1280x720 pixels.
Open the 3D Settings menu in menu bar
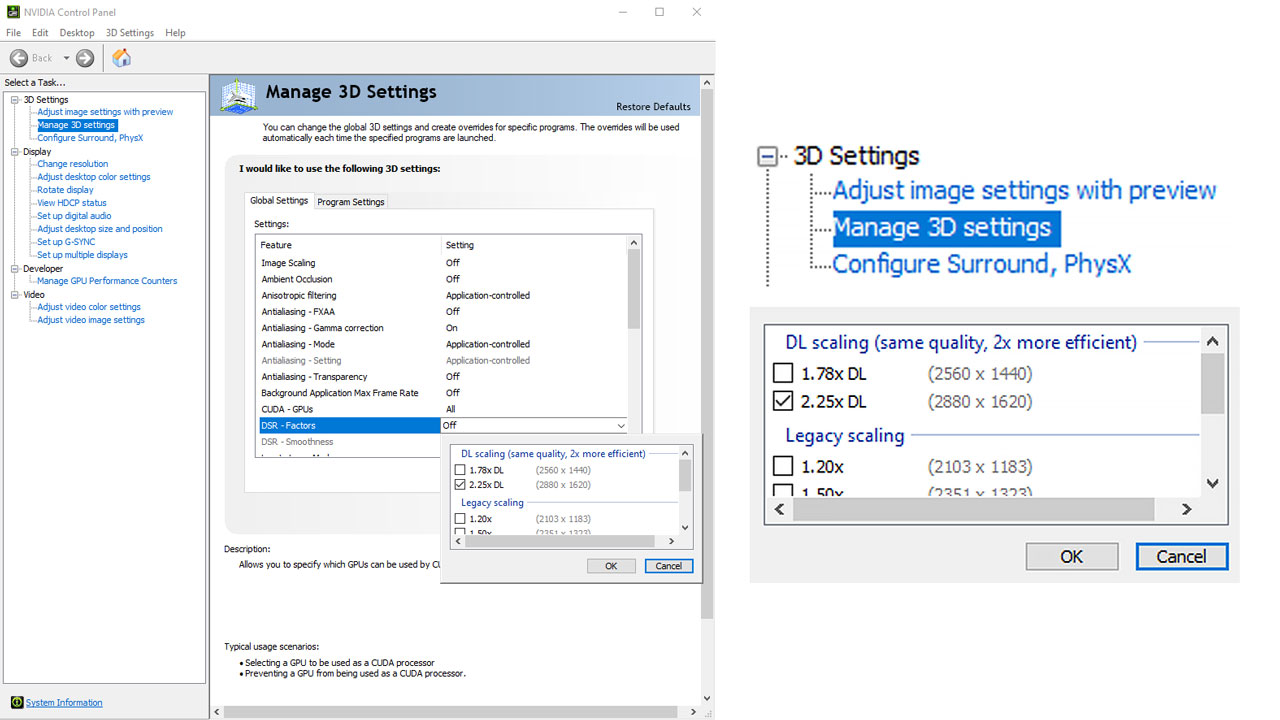[x=130, y=33]
